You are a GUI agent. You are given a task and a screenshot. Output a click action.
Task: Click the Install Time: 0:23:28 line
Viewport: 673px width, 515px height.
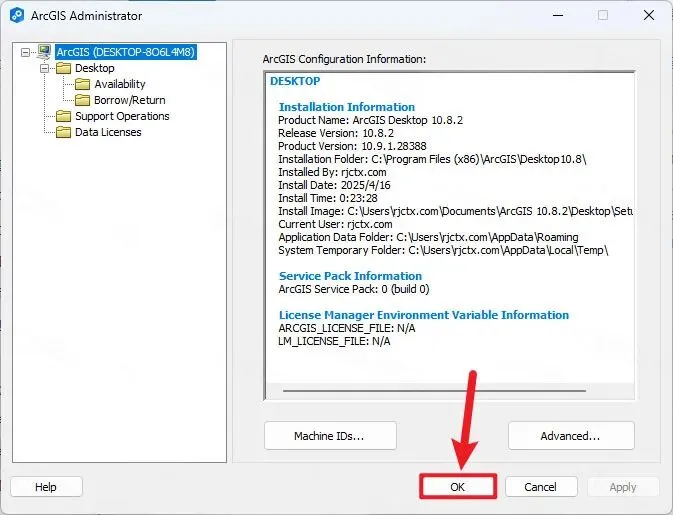pyautogui.click(x=328, y=198)
